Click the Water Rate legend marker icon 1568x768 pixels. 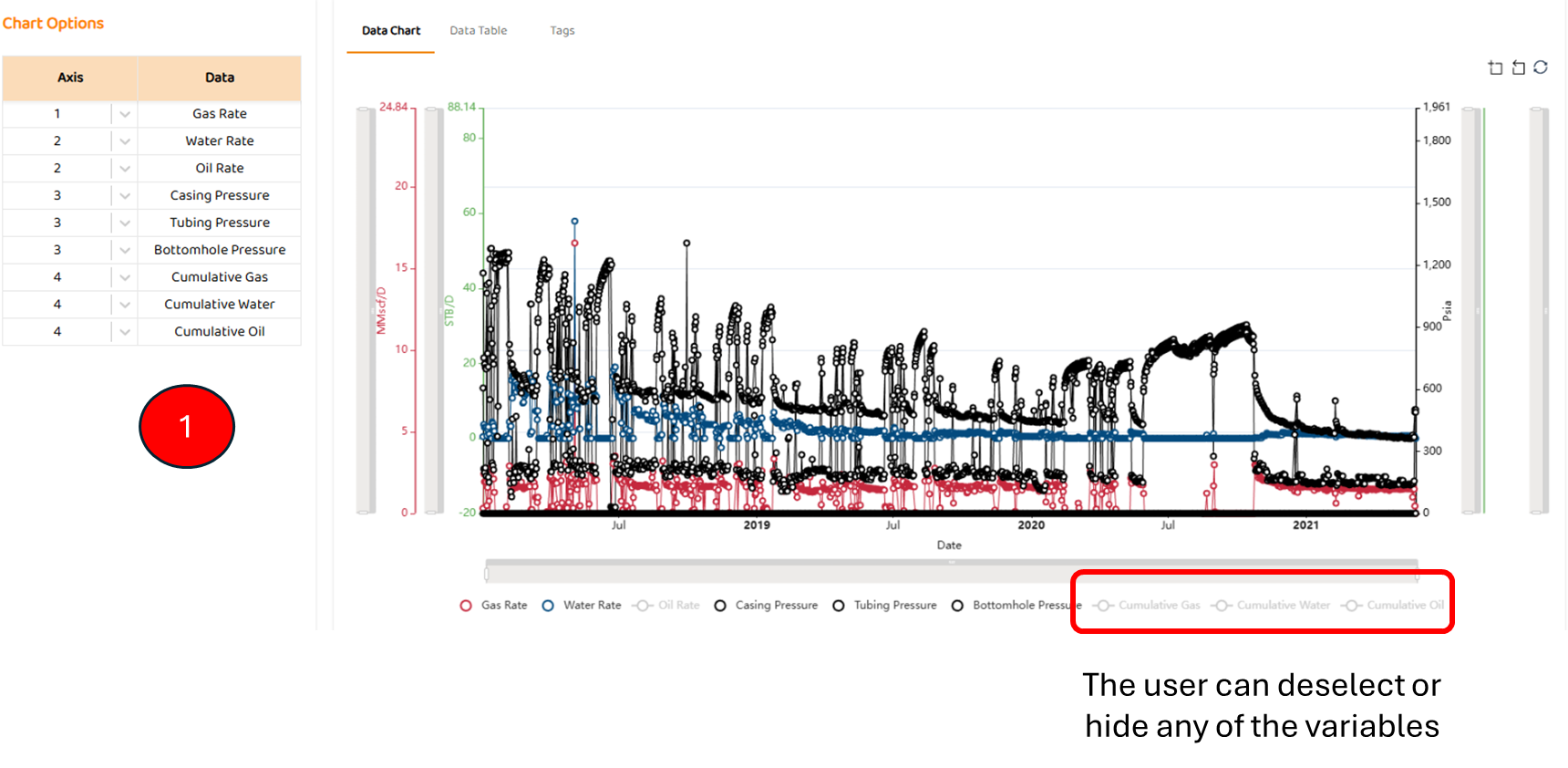tap(548, 606)
